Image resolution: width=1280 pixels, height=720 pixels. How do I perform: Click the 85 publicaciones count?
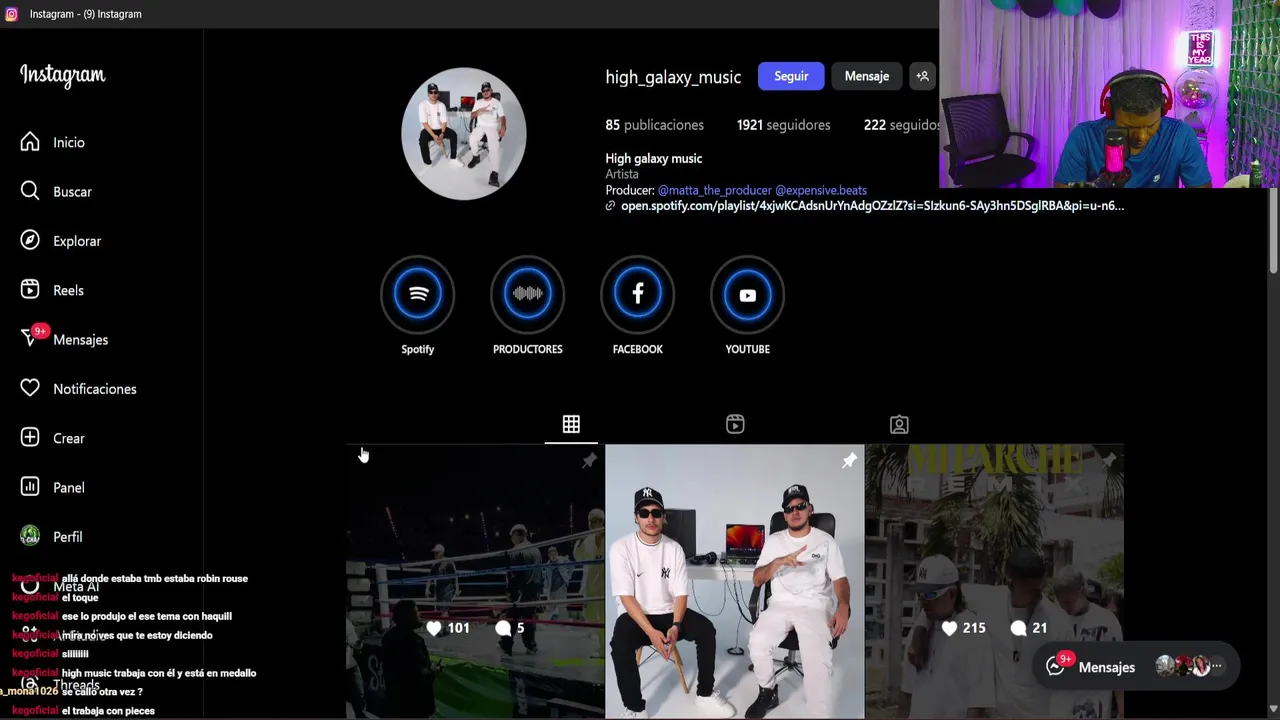[654, 125]
